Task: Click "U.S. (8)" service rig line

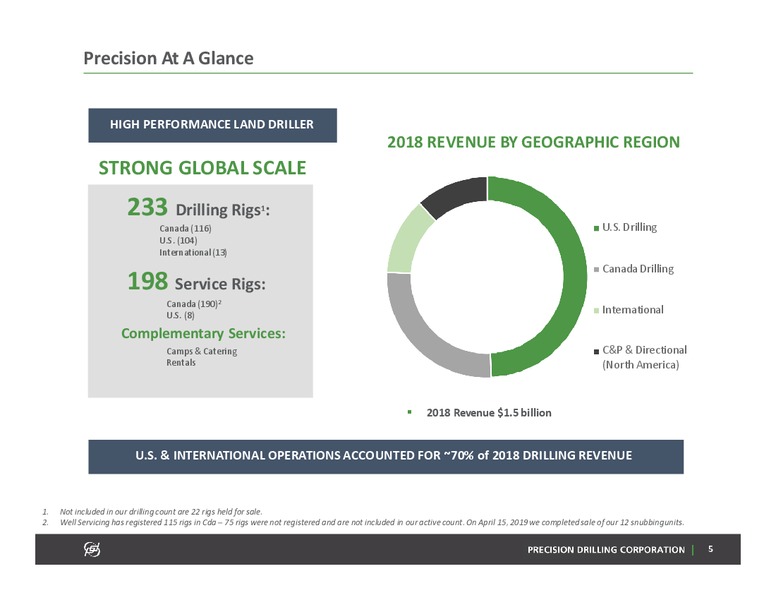Action: [x=180, y=315]
